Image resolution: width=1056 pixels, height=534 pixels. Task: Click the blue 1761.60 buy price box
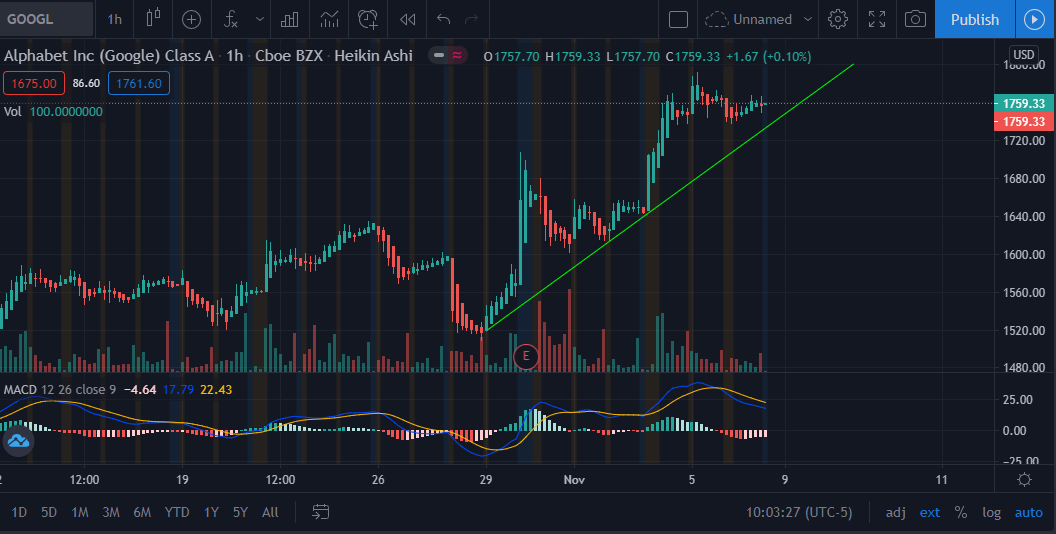(x=139, y=84)
